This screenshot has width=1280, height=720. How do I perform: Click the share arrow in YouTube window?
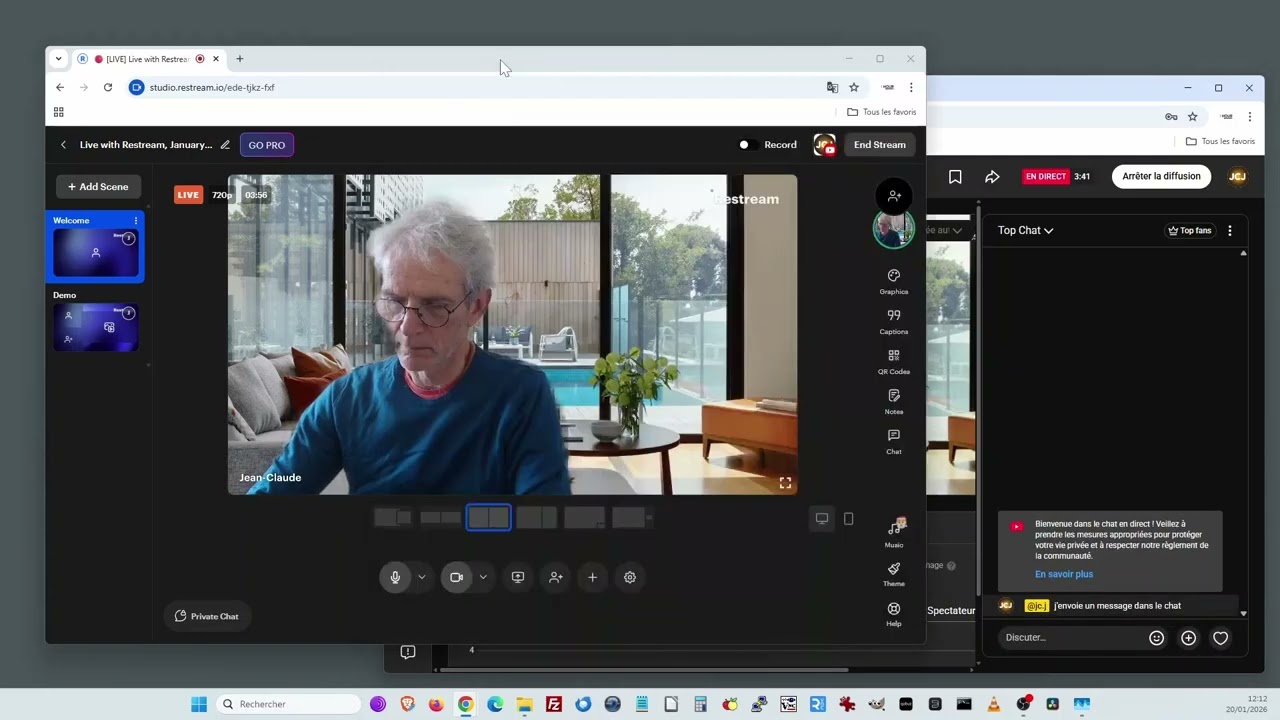click(x=992, y=177)
